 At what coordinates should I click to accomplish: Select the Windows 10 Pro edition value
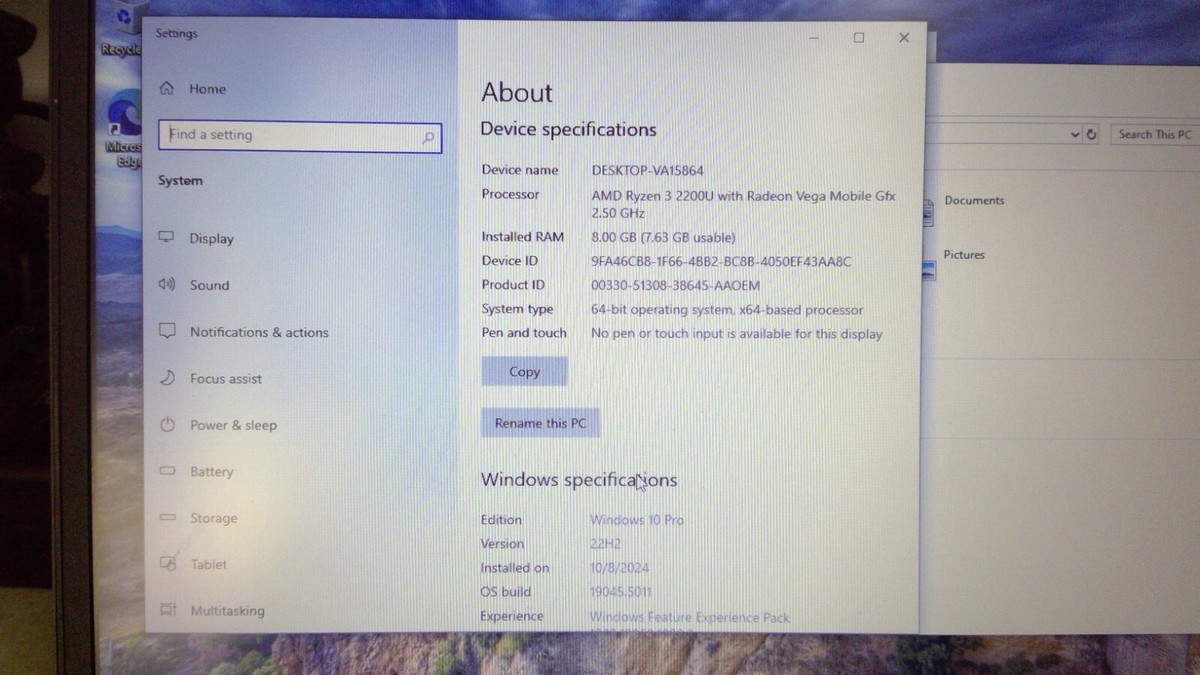click(x=637, y=520)
